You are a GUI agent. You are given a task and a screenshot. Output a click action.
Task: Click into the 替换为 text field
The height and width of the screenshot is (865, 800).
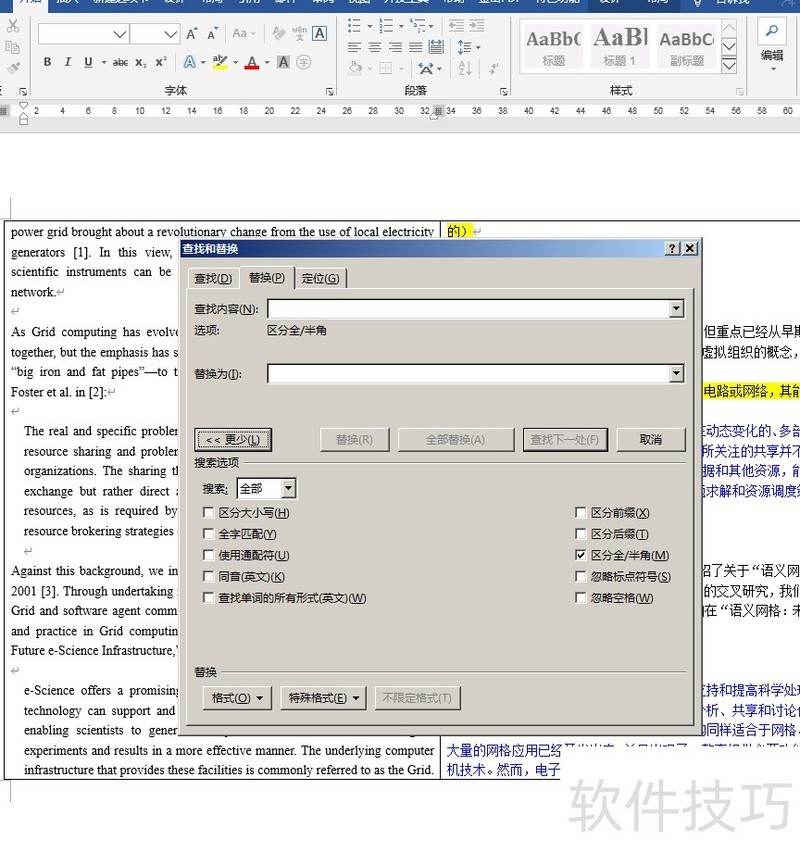[468, 374]
